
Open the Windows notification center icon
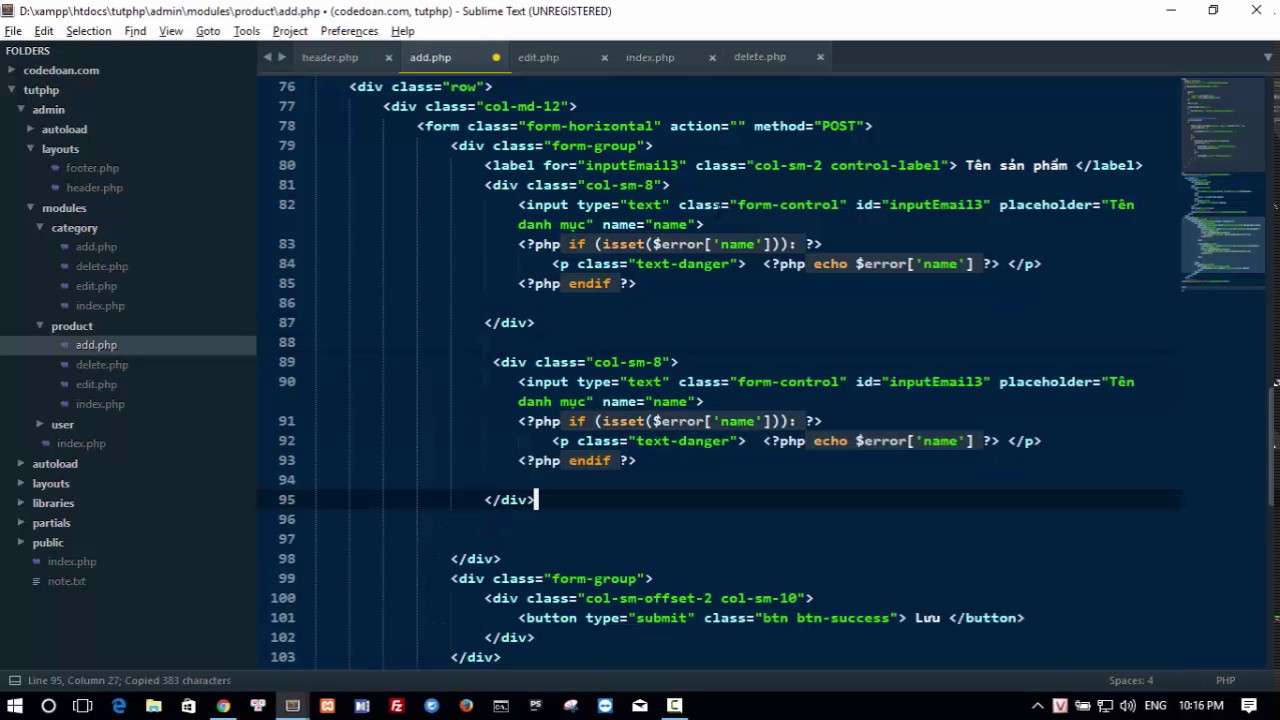point(1250,706)
